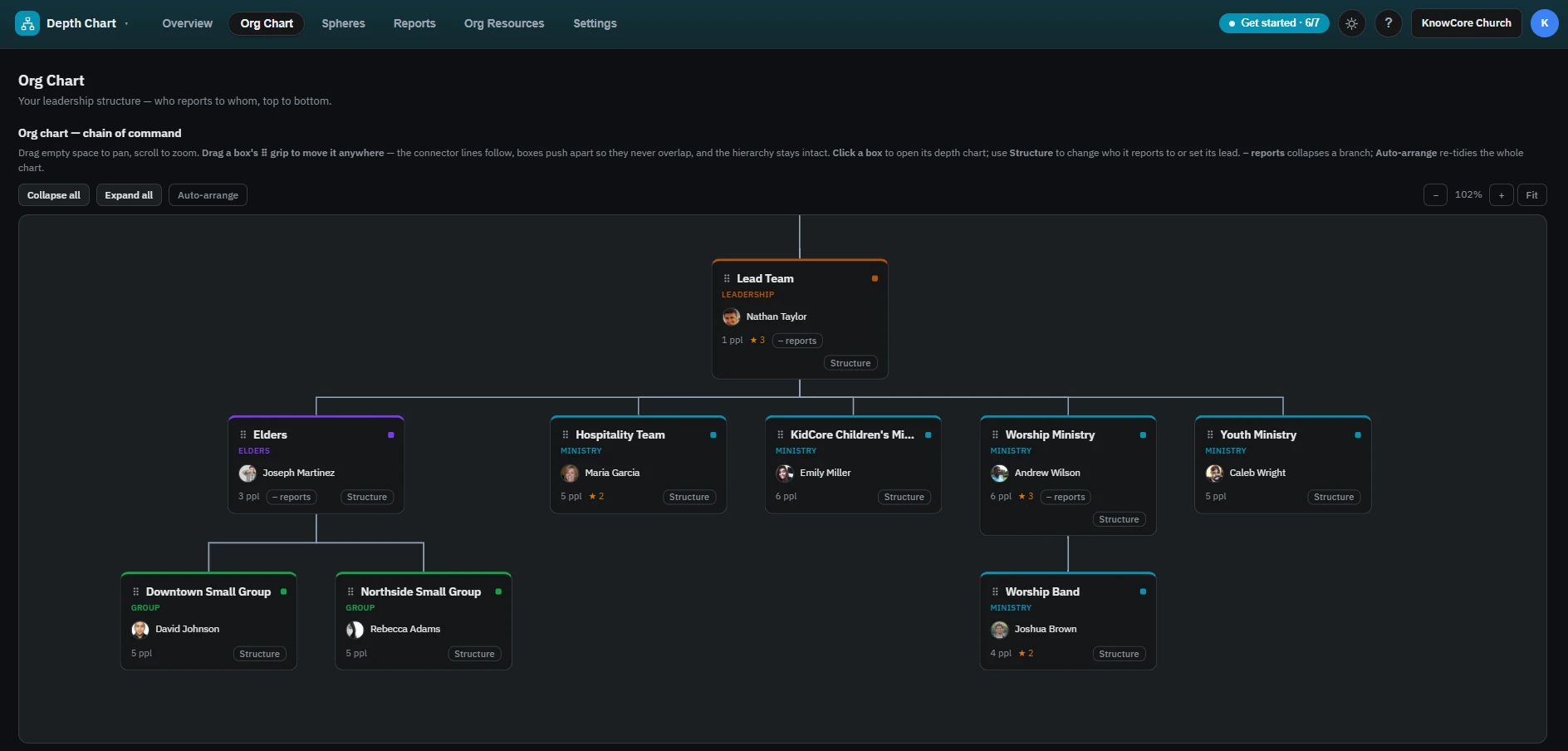The image size is (1568, 751).
Task: Go to the Settings tab
Action: (595, 23)
